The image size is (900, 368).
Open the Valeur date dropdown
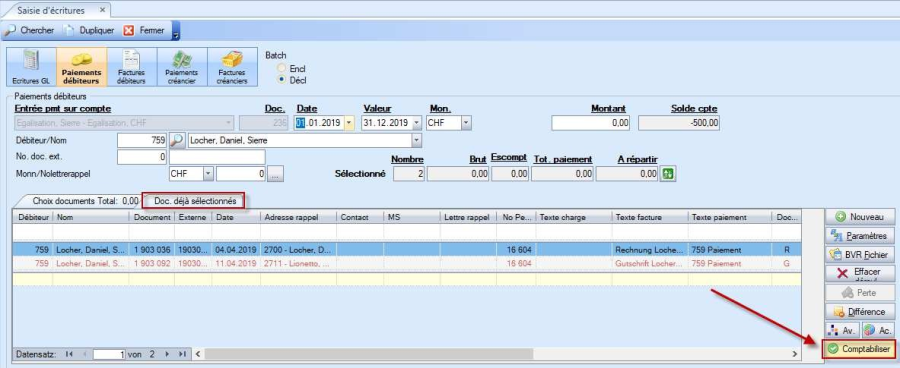point(416,123)
